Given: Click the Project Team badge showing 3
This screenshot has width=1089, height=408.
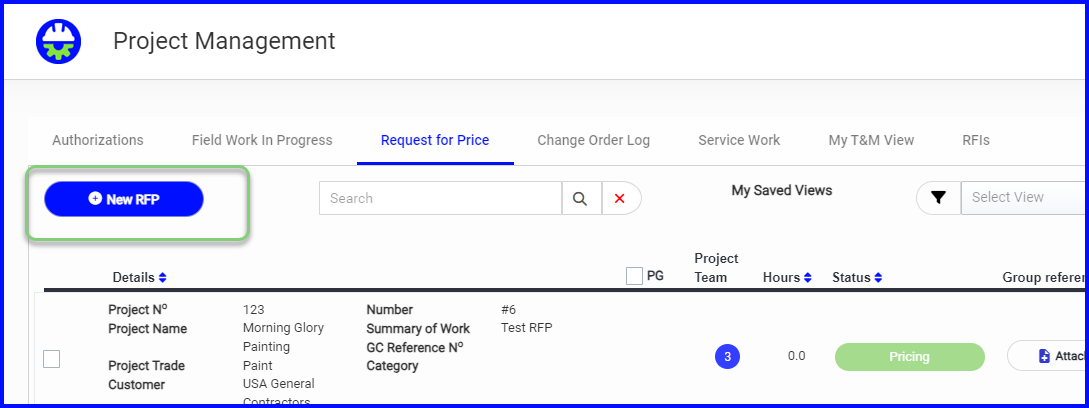Looking at the screenshot, I should coord(727,357).
